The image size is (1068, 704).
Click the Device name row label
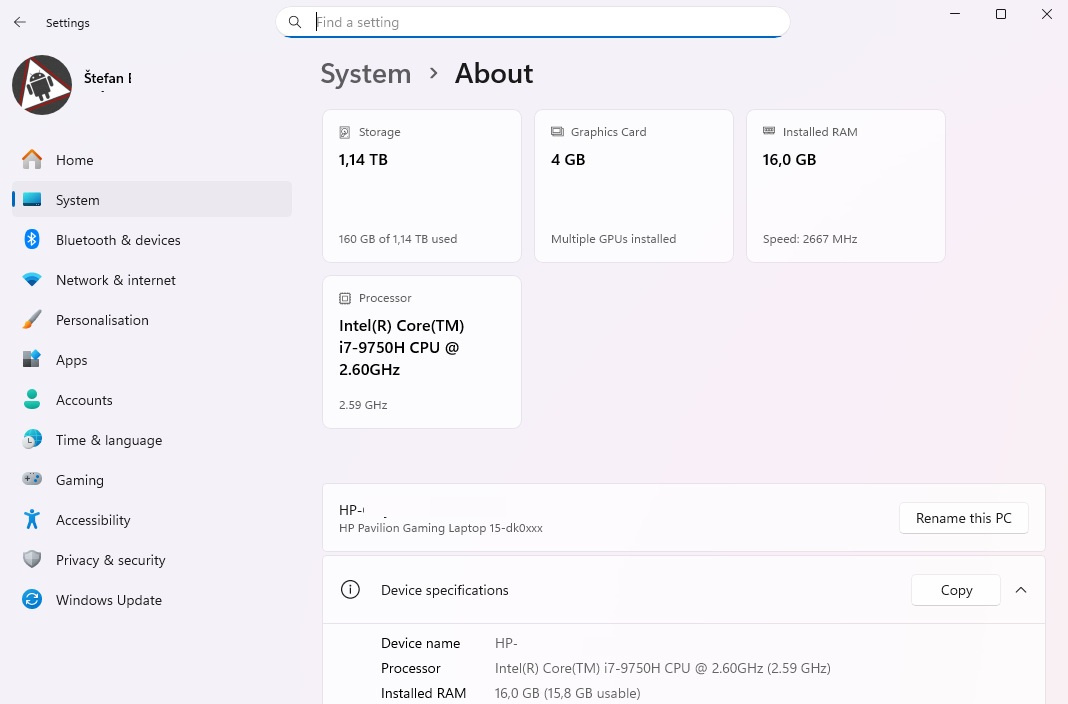click(420, 643)
